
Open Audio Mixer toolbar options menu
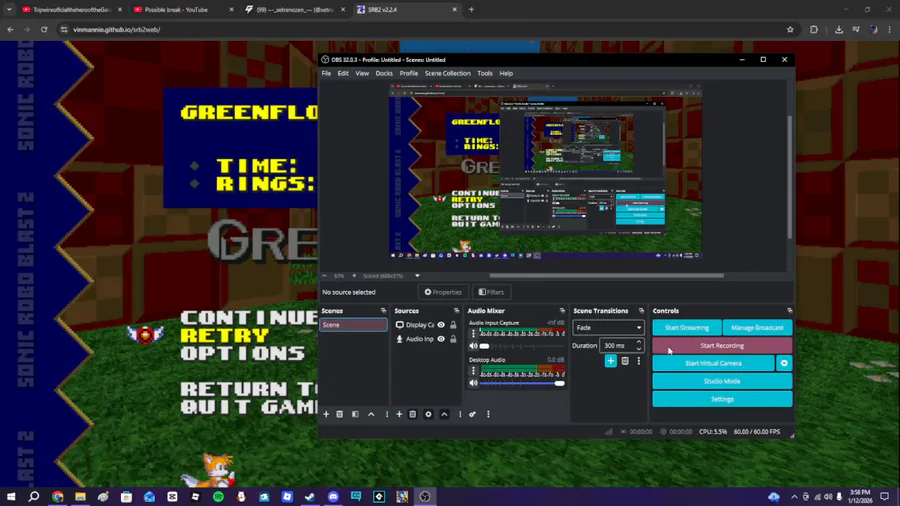tap(488, 414)
